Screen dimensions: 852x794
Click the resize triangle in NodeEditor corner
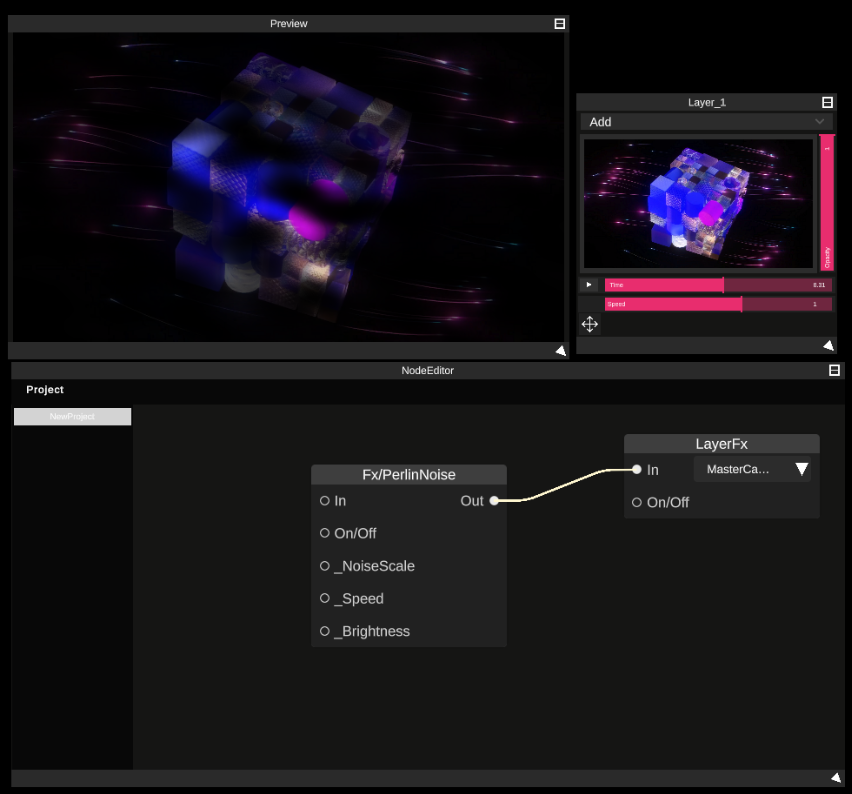[x=835, y=777]
